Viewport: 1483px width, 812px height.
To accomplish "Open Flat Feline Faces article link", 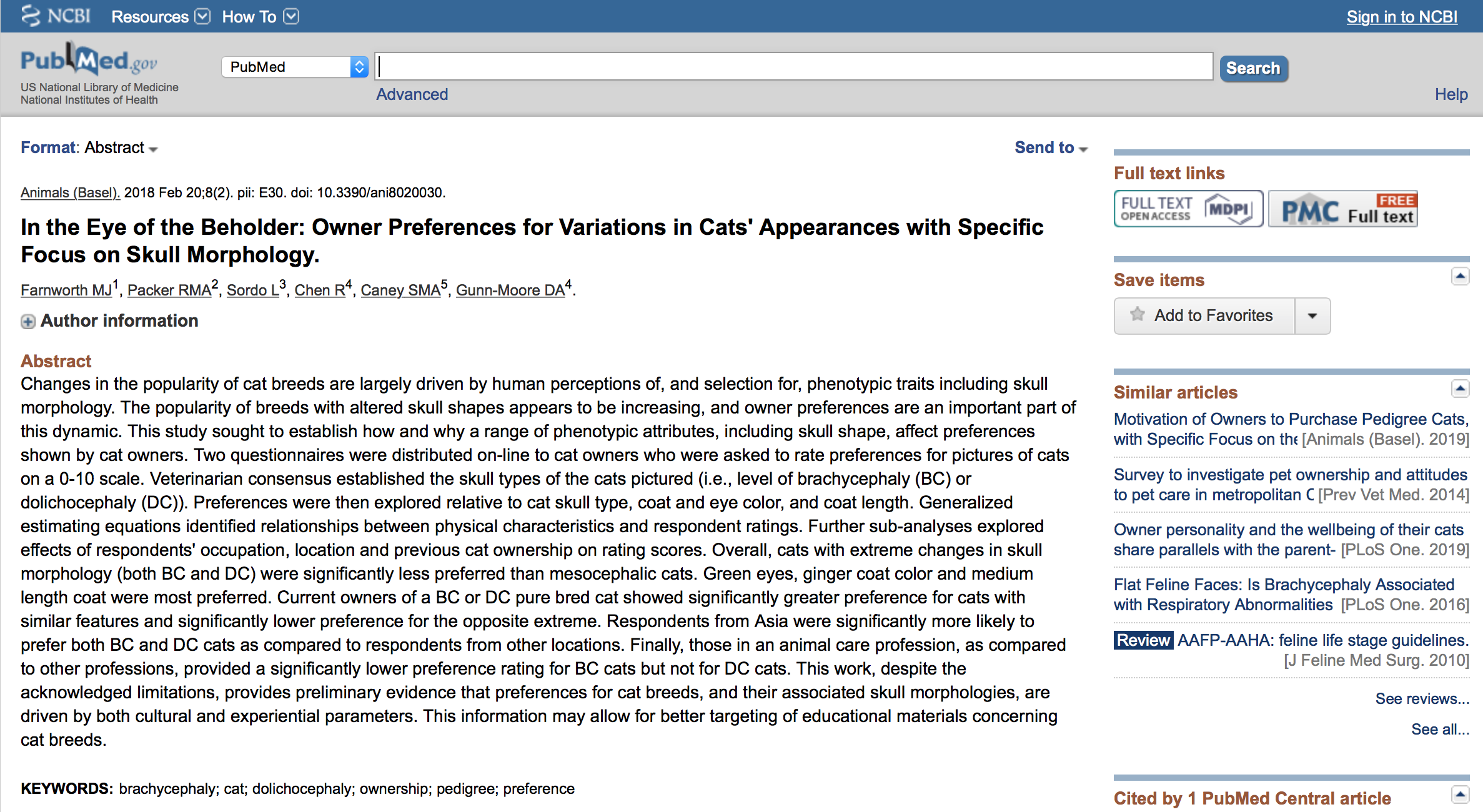I will 1284,595.
